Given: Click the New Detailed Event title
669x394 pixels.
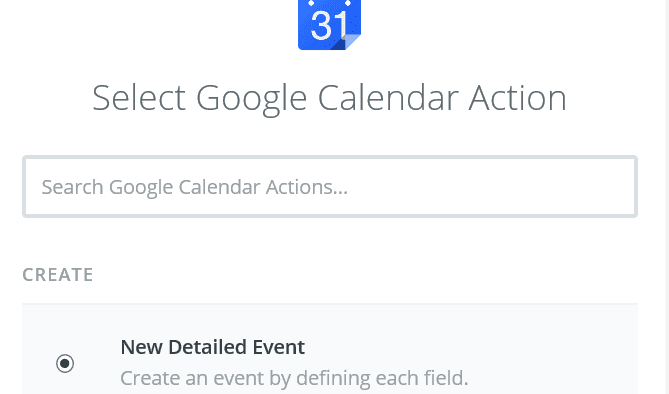Looking at the screenshot, I should [x=212, y=347].
